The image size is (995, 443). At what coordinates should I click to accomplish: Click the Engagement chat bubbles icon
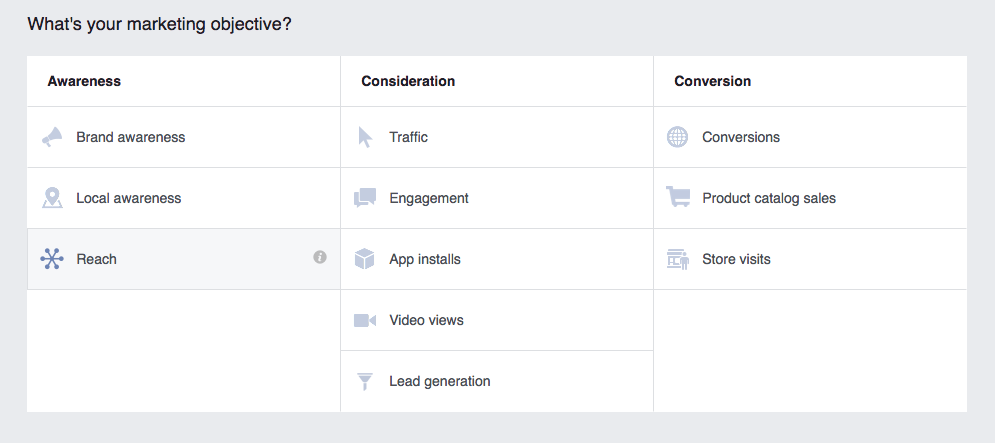[365, 198]
